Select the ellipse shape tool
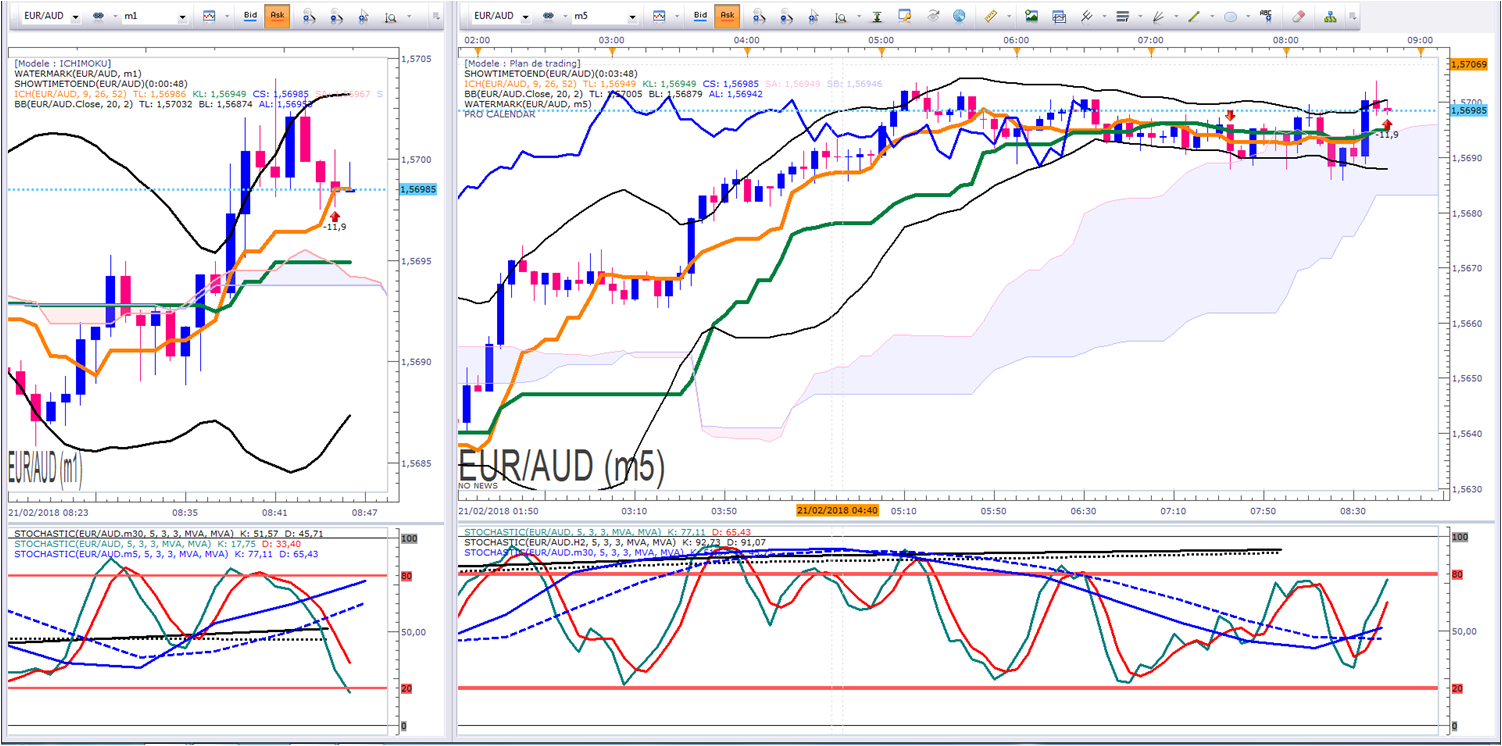Screen dimensions: 1502x746 pos(1230,16)
